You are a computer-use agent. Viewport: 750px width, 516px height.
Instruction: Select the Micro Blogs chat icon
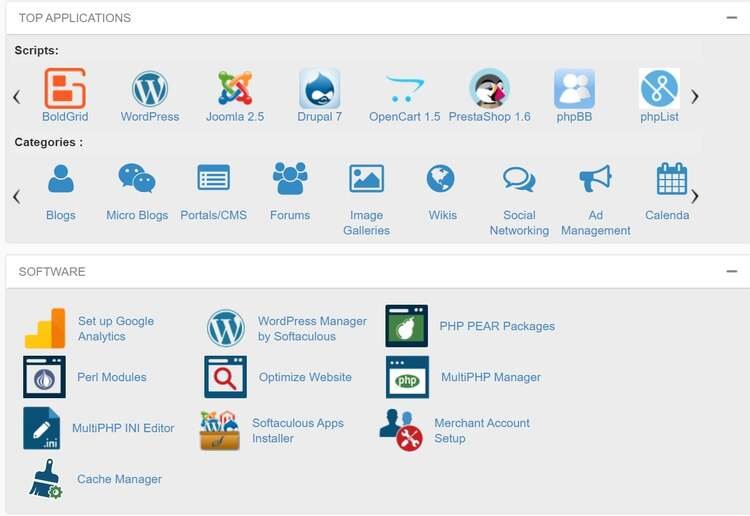[x=137, y=178]
